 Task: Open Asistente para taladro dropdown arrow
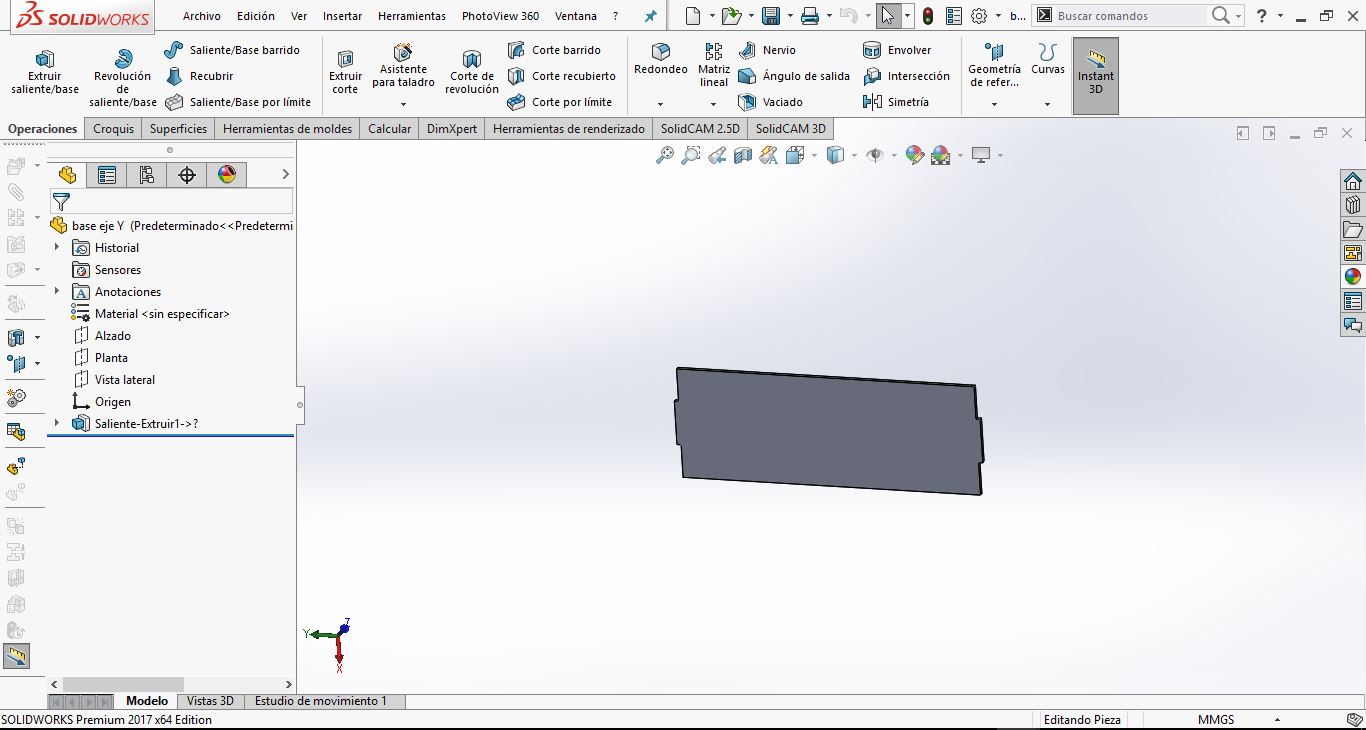click(403, 104)
